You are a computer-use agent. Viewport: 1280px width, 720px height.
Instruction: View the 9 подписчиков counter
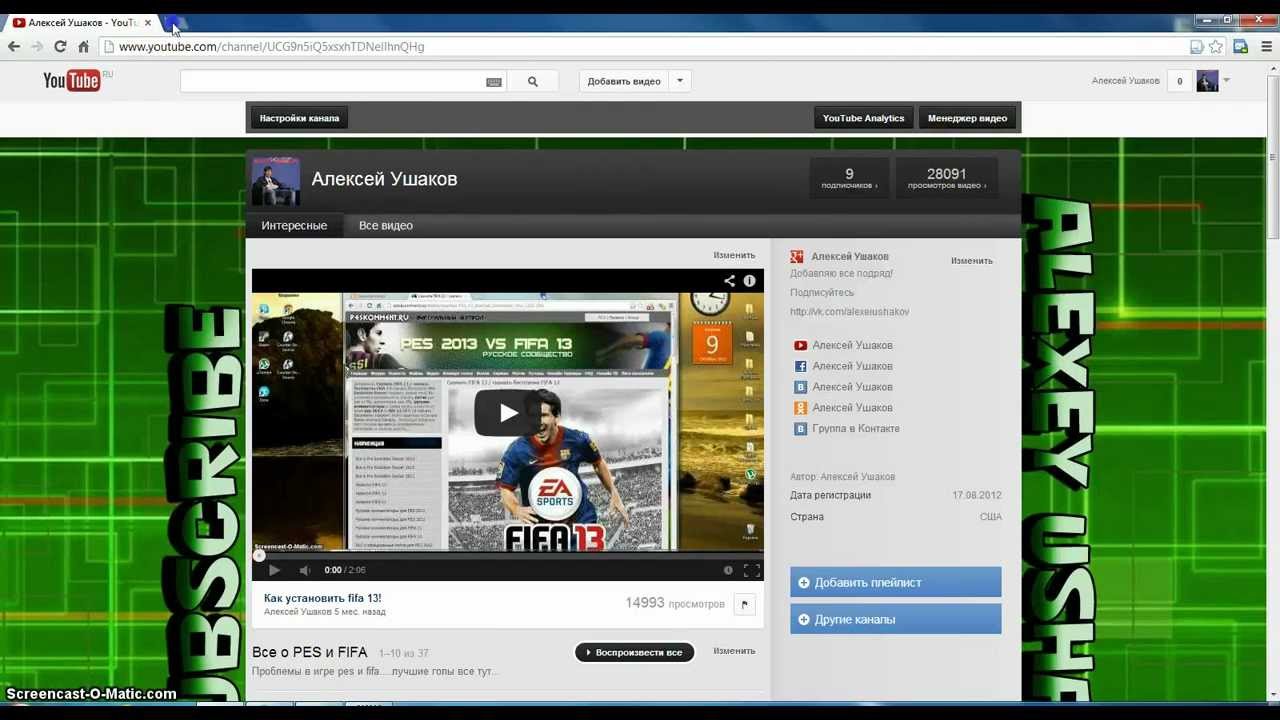[849, 178]
